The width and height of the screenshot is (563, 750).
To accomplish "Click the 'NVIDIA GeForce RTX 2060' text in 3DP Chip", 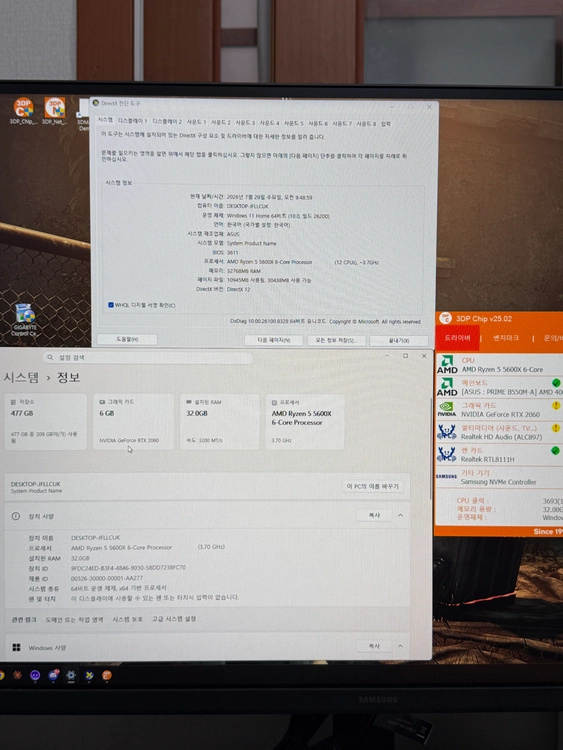I will click(500, 415).
